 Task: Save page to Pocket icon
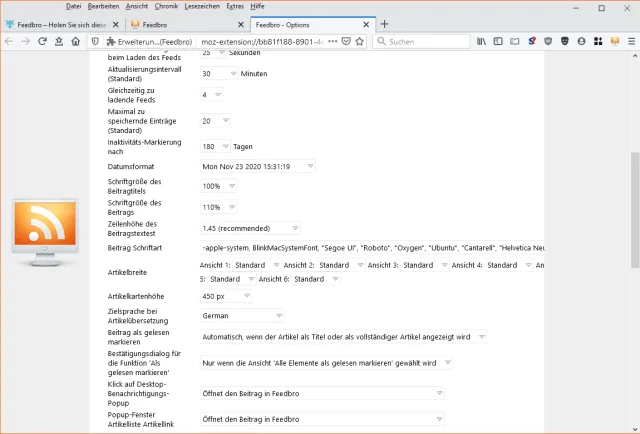[346, 41]
